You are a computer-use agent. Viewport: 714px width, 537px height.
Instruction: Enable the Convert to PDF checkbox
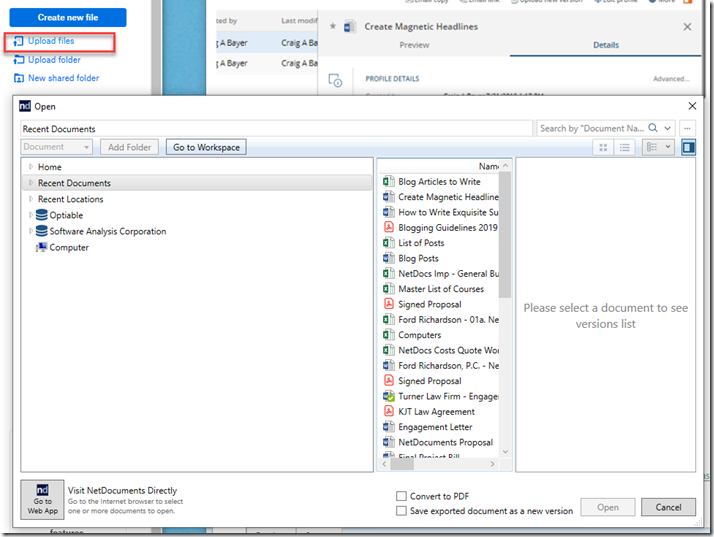[401, 496]
